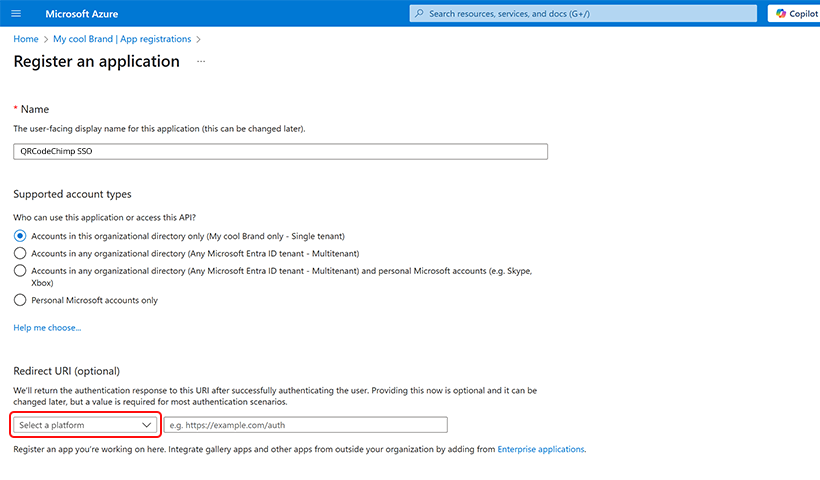Open Copilot from the top bar
Viewport: 820px width, 480px height.
[x=794, y=14]
